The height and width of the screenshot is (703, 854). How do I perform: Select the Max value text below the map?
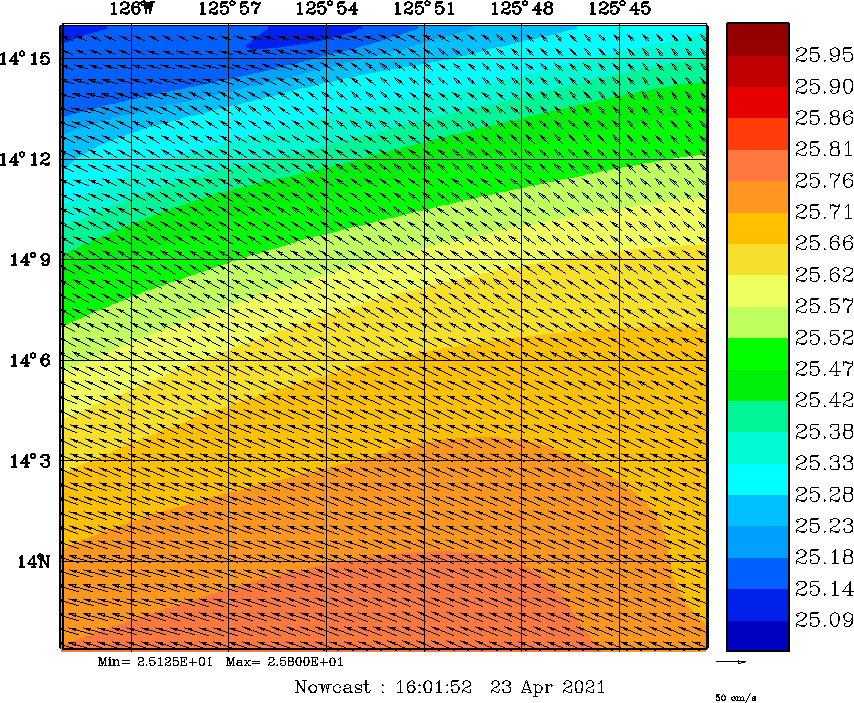284,662
